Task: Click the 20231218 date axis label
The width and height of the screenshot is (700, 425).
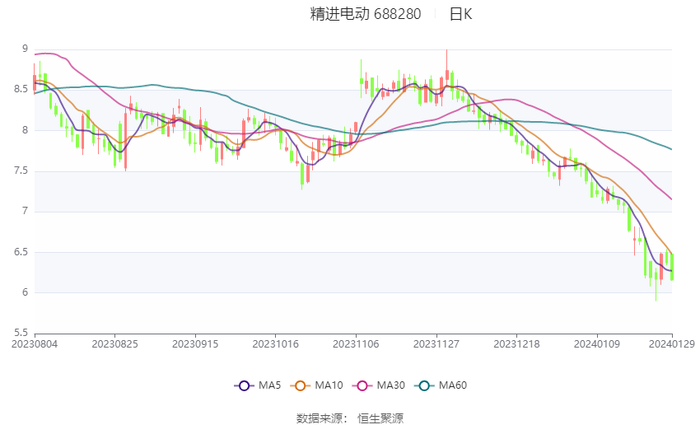Action: 515,343
